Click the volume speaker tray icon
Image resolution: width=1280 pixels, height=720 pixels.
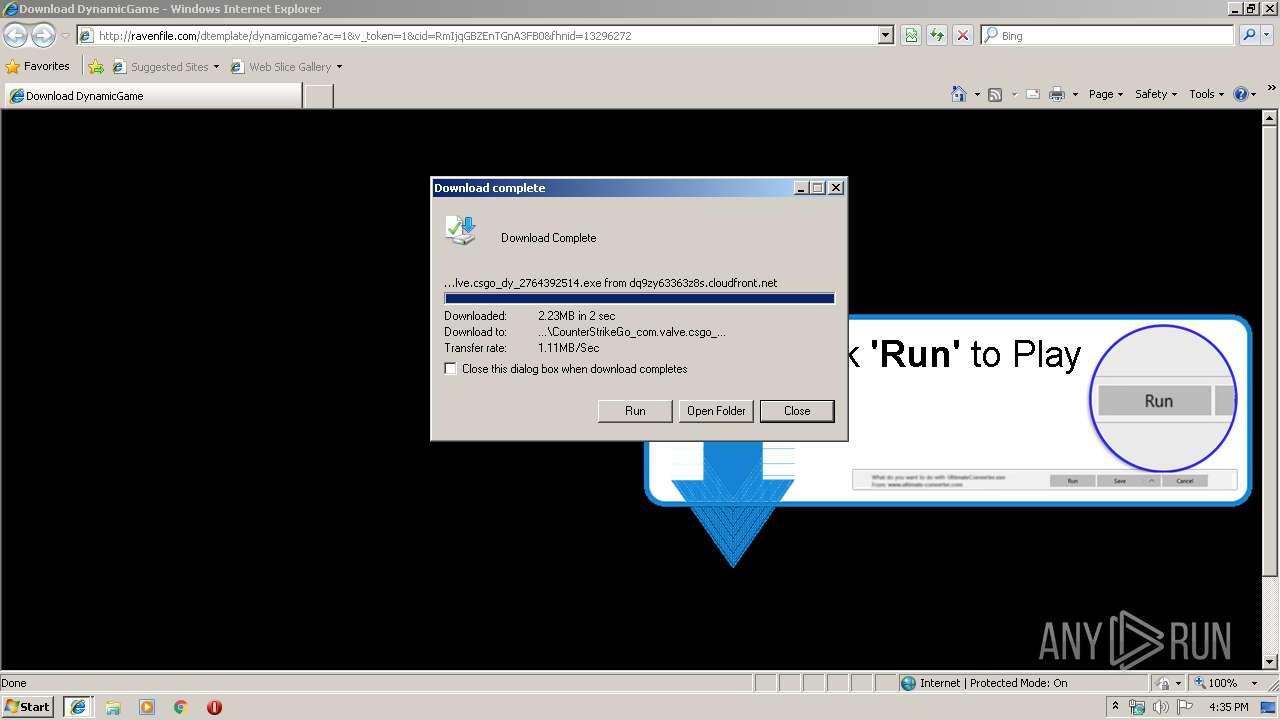point(1161,707)
